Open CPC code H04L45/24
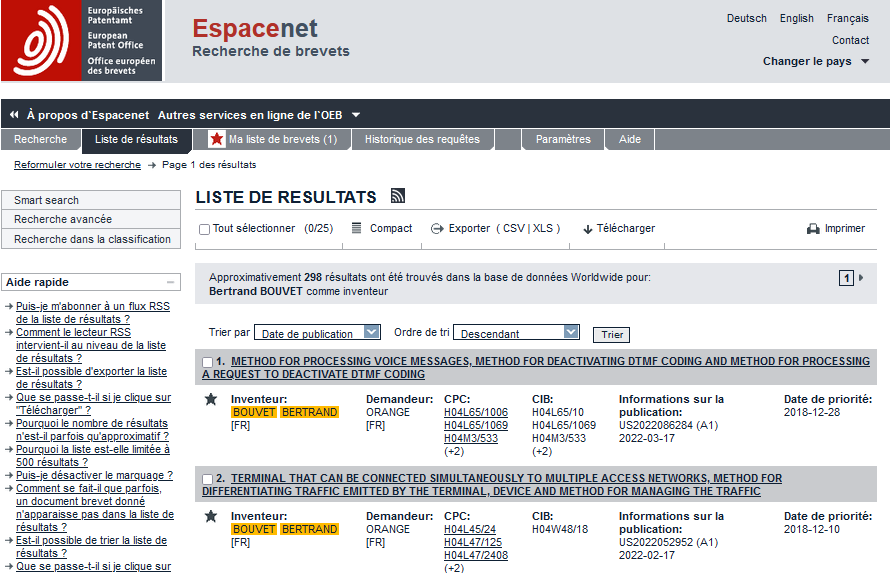Viewport: 890px width, 573px height. [469, 529]
